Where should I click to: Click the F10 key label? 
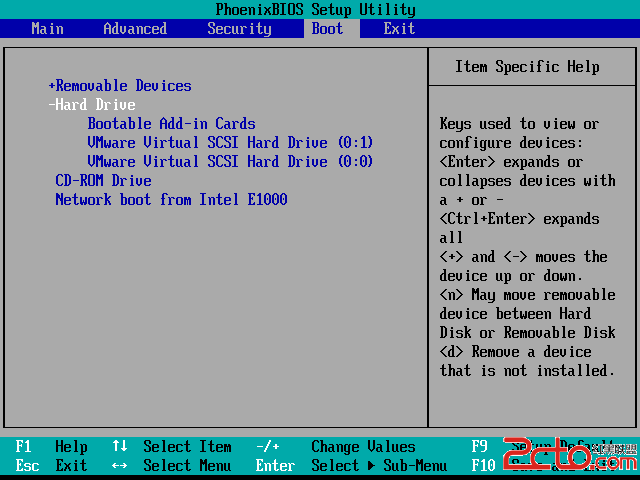(x=484, y=465)
